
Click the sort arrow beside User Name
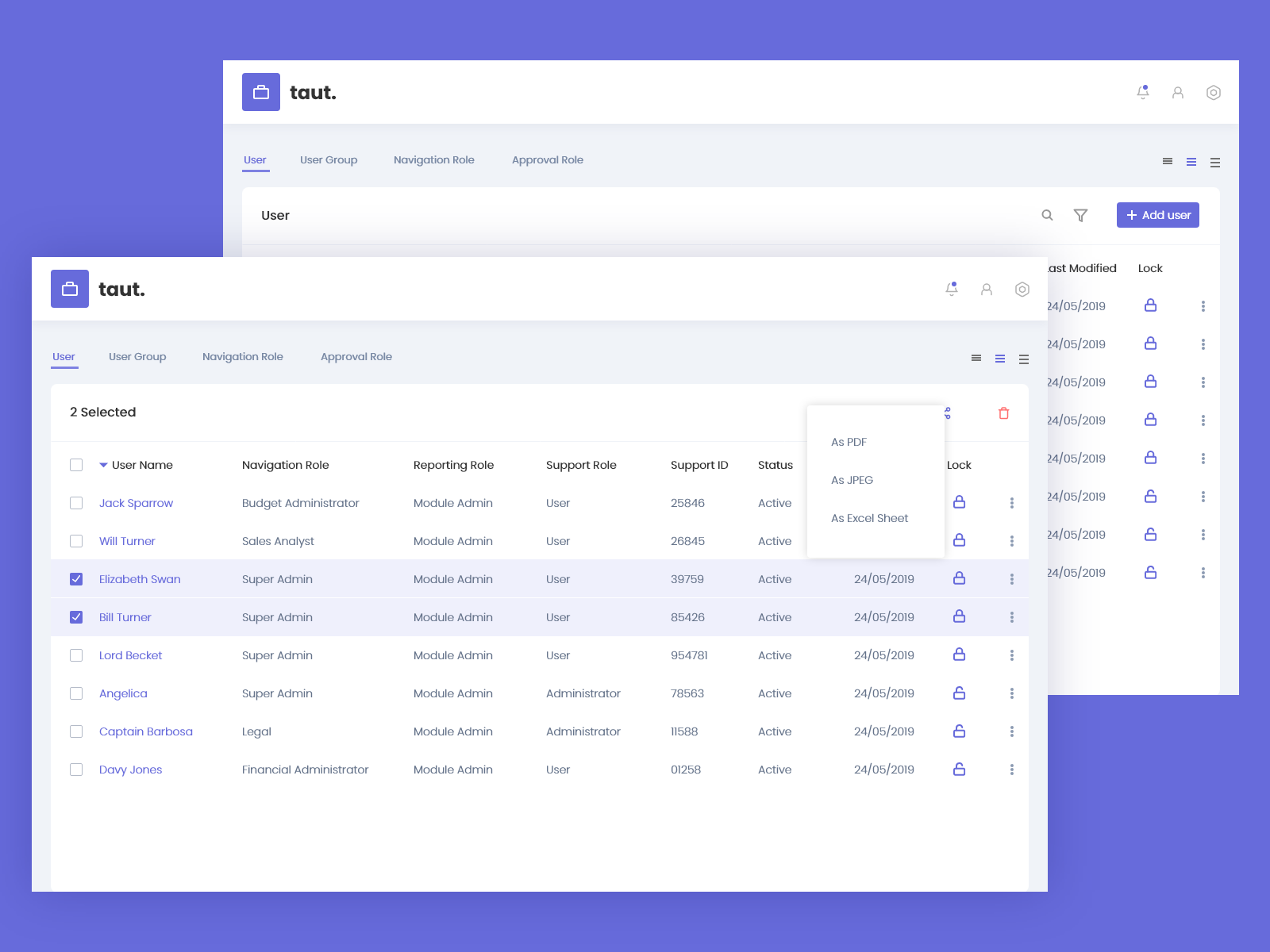pos(103,466)
